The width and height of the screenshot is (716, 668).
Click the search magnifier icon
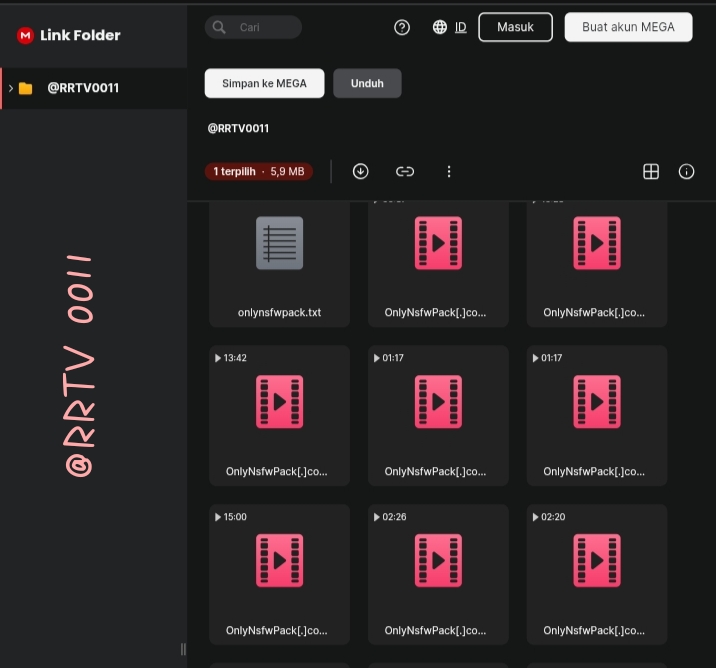point(219,27)
